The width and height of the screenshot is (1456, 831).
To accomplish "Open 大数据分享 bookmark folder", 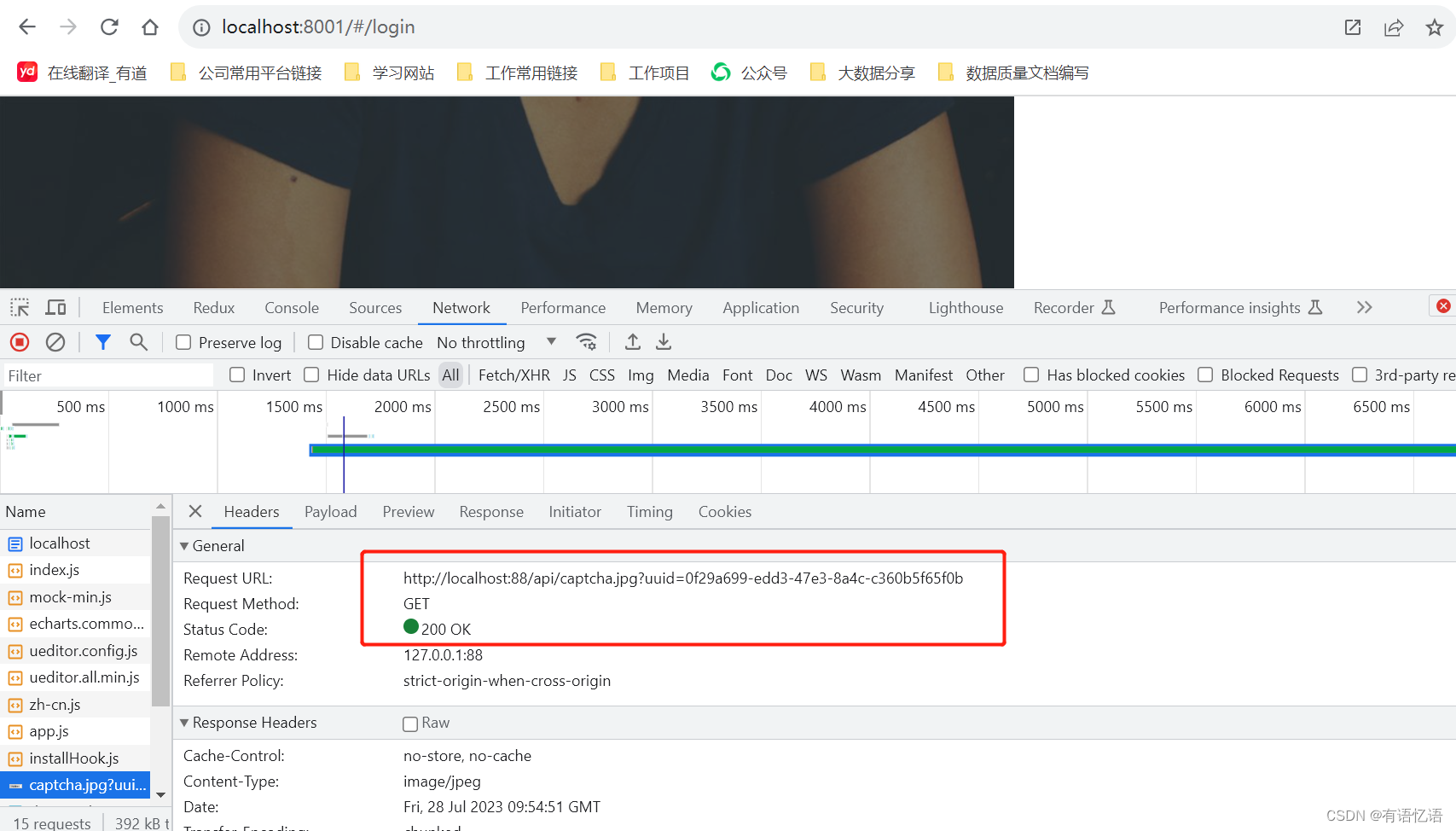I will [x=863, y=73].
